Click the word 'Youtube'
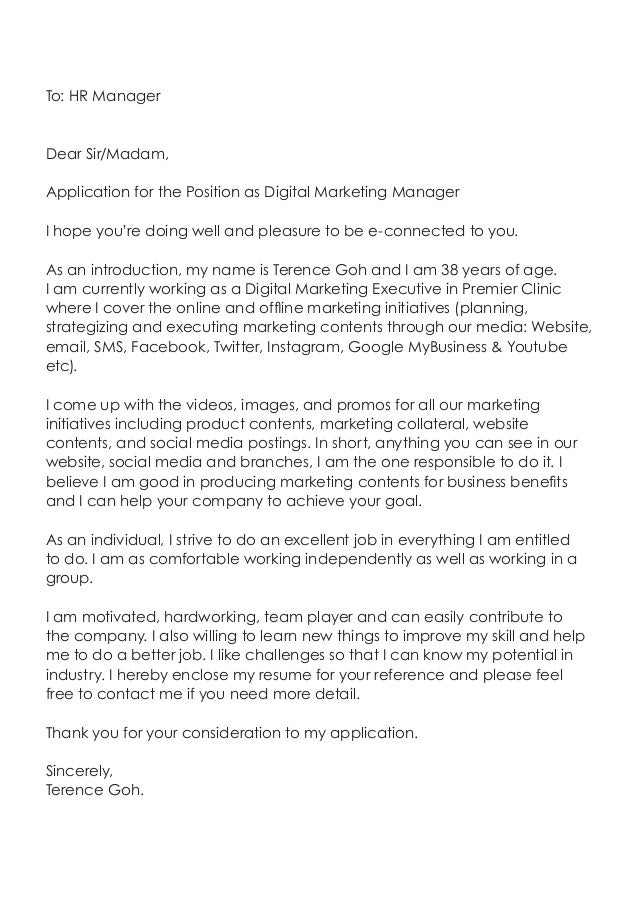The height and width of the screenshot is (903, 638). tap(537, 347)
